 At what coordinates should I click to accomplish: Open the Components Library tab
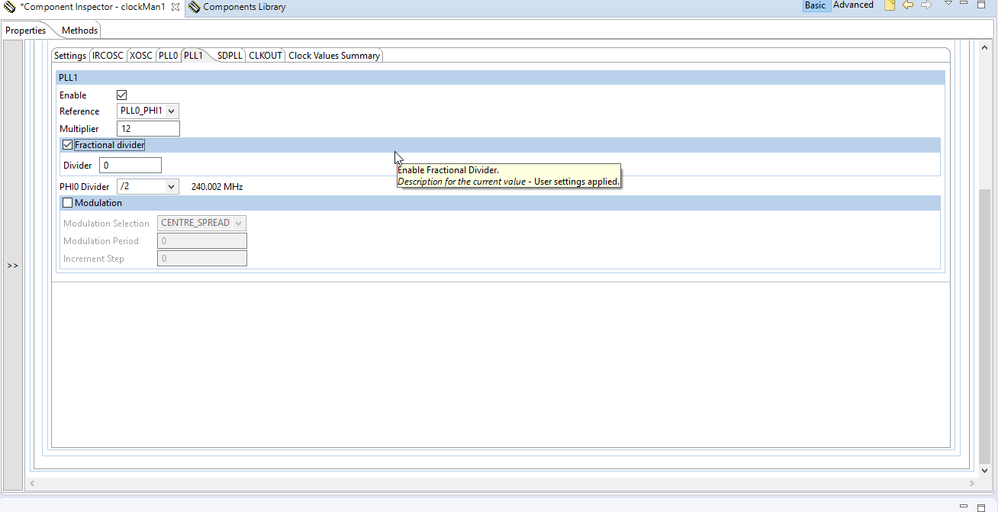(244, 7)
